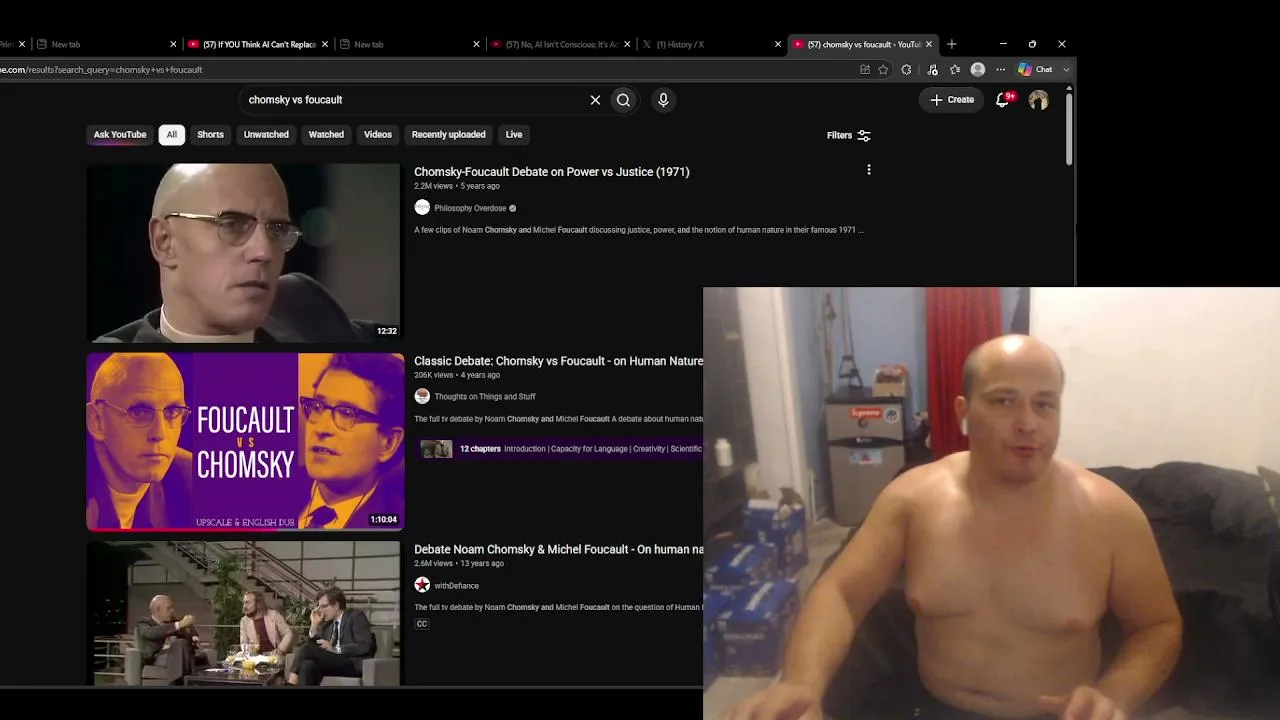1280x720 pixels.
Task: Select the Unwatched filter chip
Action: 266,135
